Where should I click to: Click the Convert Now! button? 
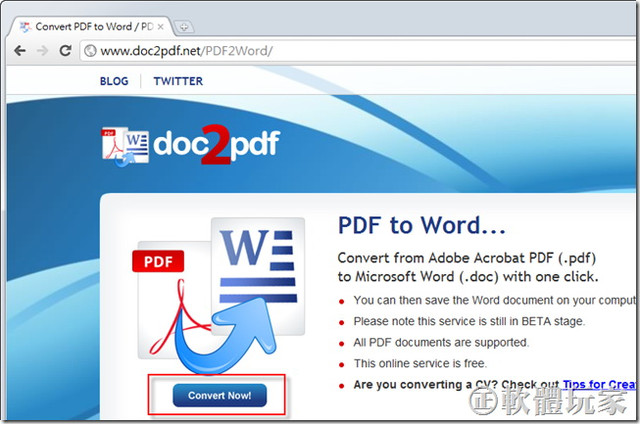220,395
